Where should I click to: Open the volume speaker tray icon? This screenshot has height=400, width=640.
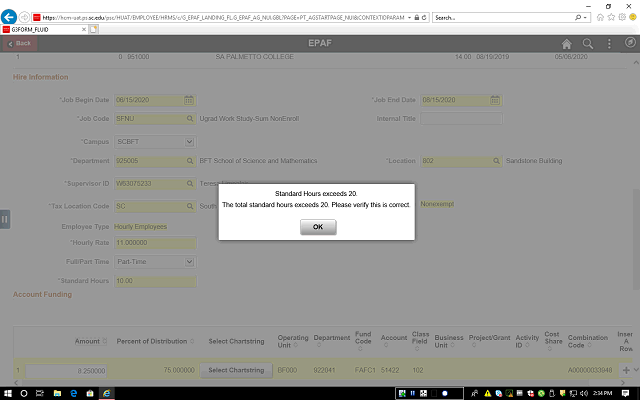pyautogui.click(x=584, y=393)
